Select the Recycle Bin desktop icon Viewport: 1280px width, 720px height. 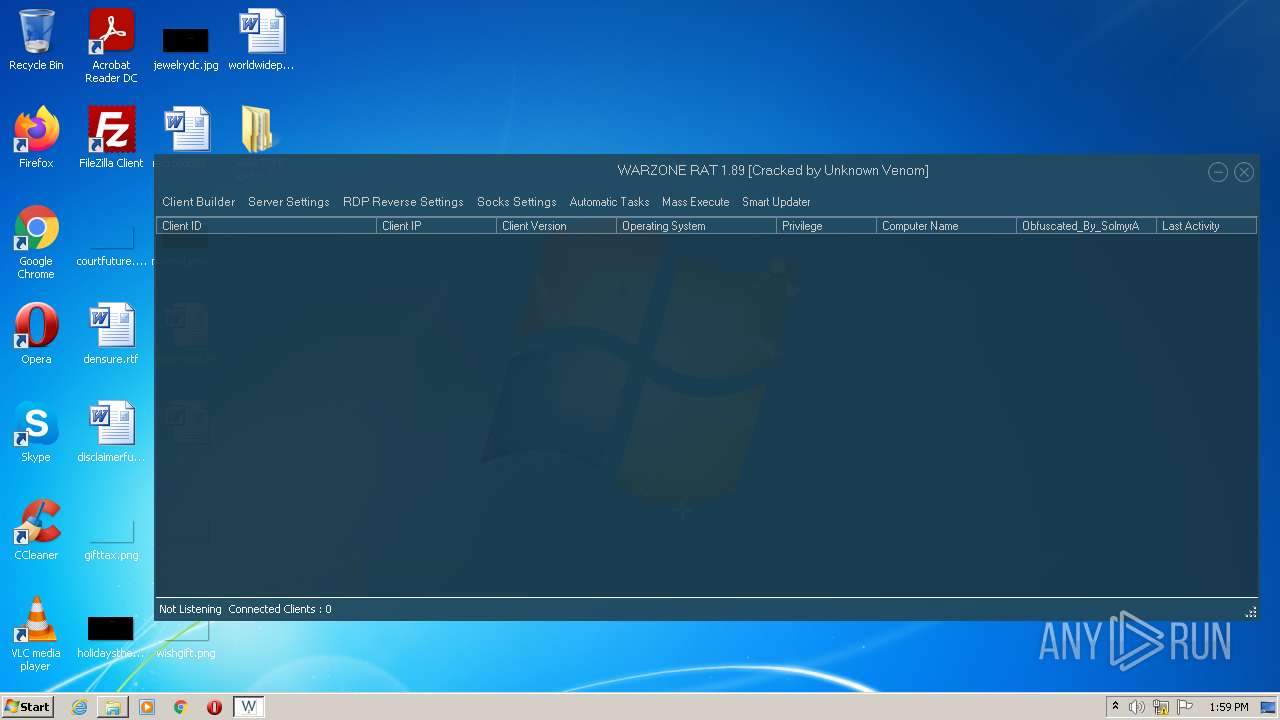click(x=36, y=40)
